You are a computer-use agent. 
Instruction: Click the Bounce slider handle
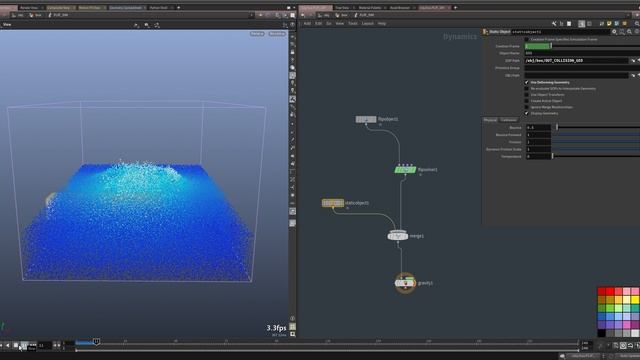(x=557, y=127)
